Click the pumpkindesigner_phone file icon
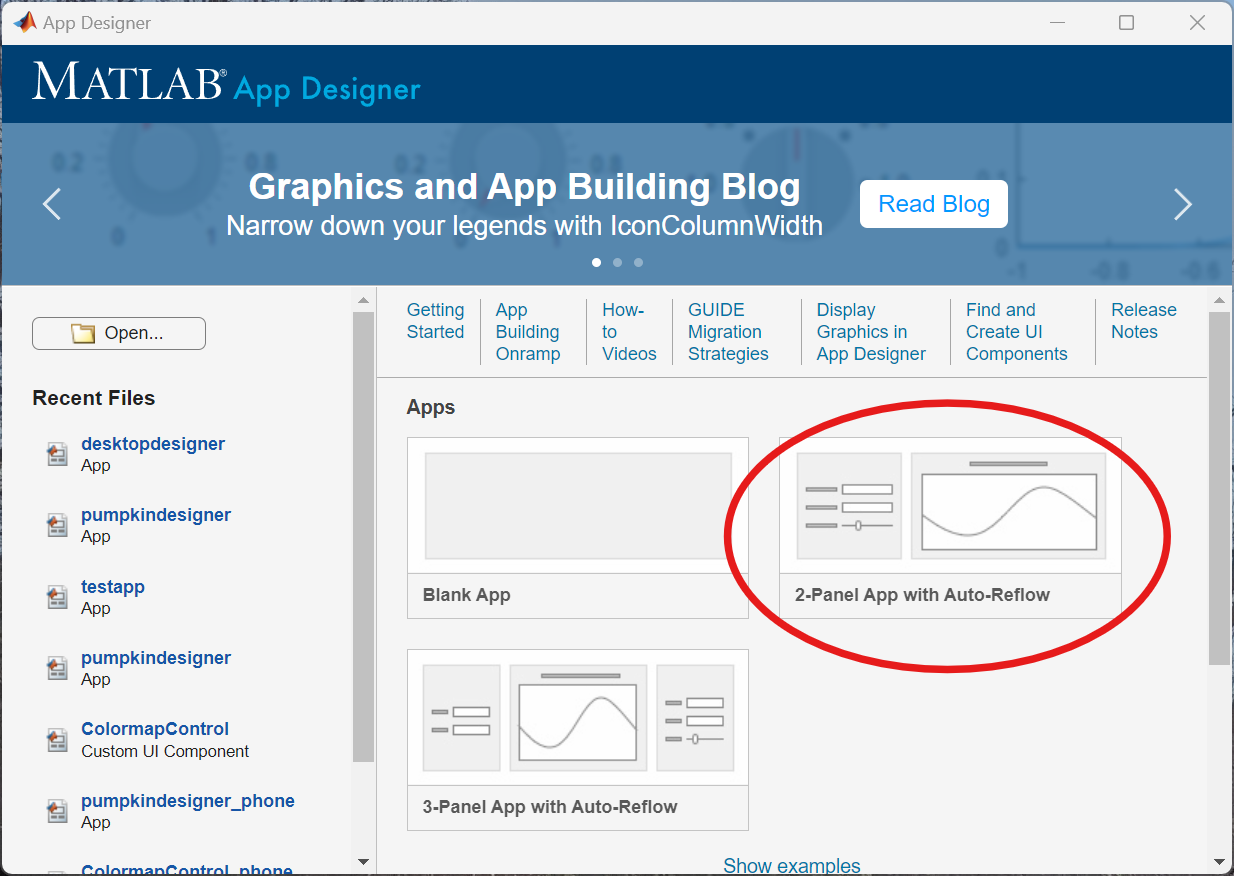1234x876 pixels. coord(57,812)
